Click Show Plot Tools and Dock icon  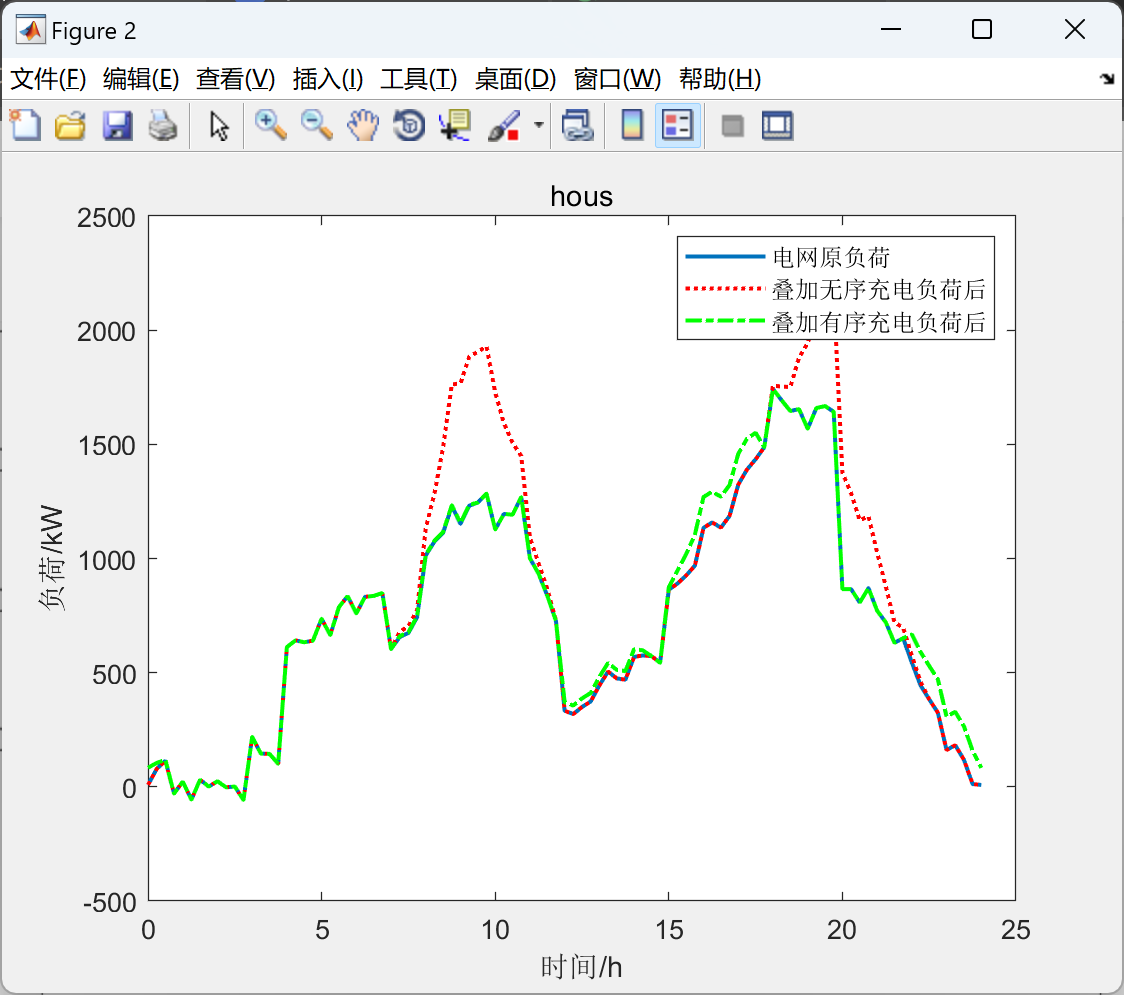coord(777,125)
